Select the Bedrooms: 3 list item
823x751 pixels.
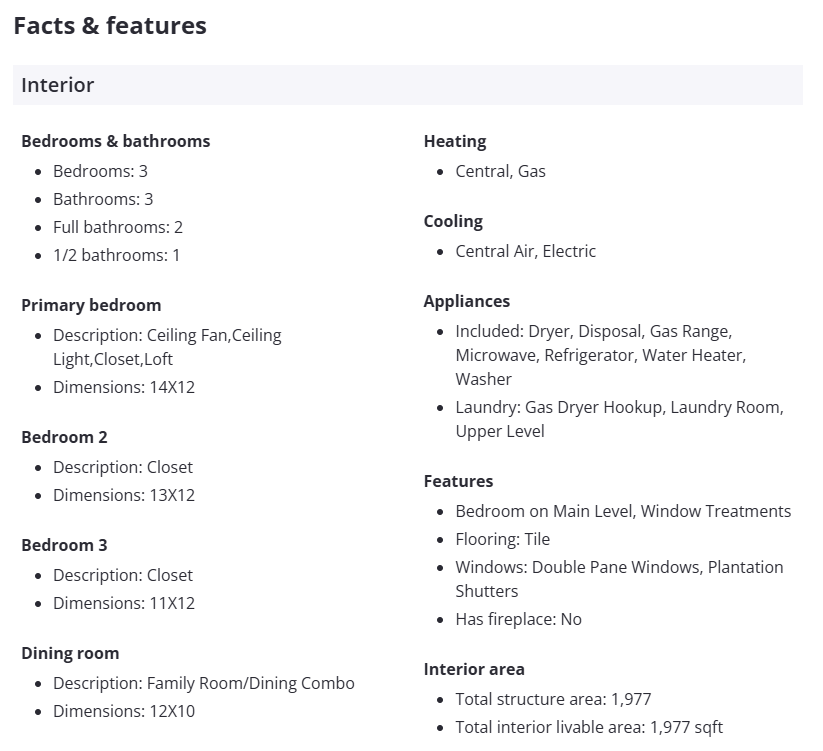point(100,171)
